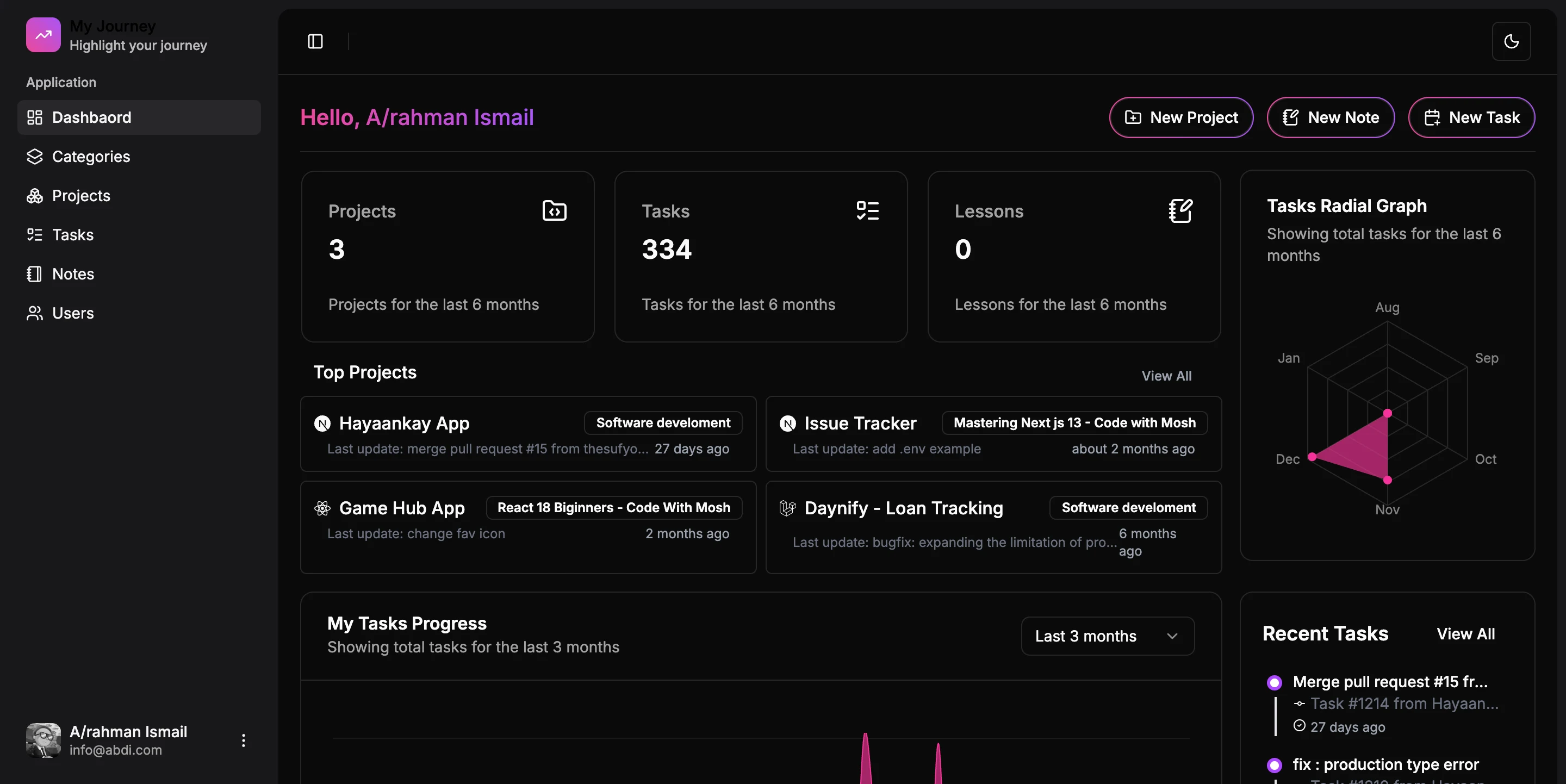Create a project with New Project button

(1181, 117)
